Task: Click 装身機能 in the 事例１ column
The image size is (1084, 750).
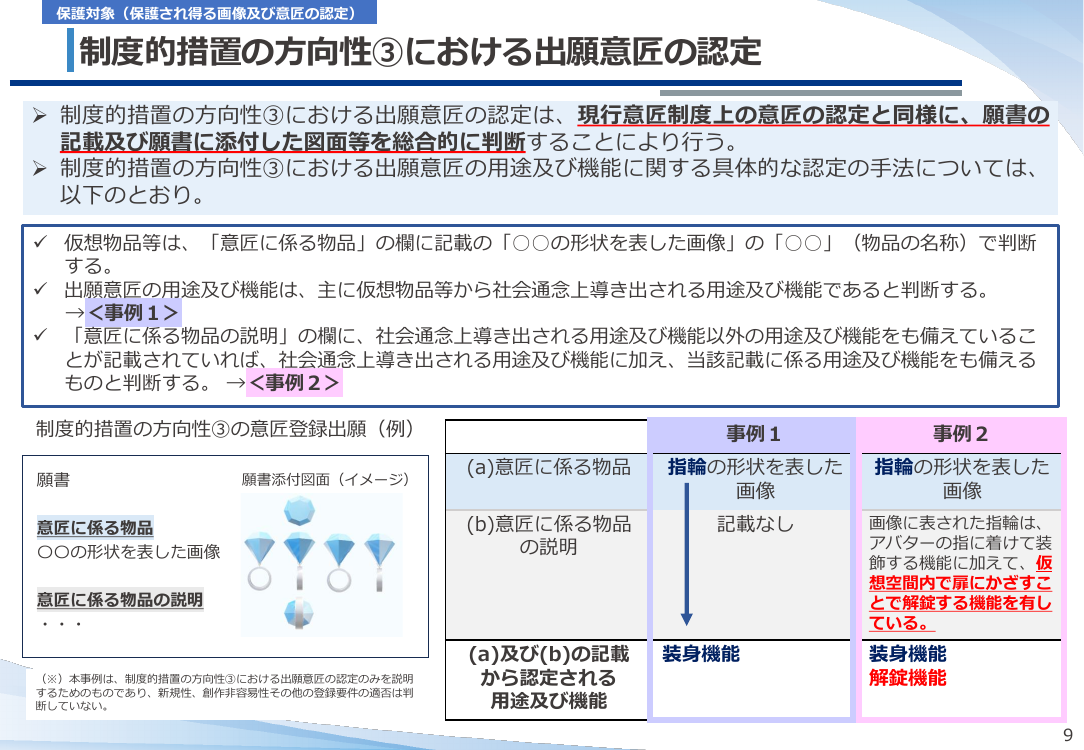Action: click(701, 654)
